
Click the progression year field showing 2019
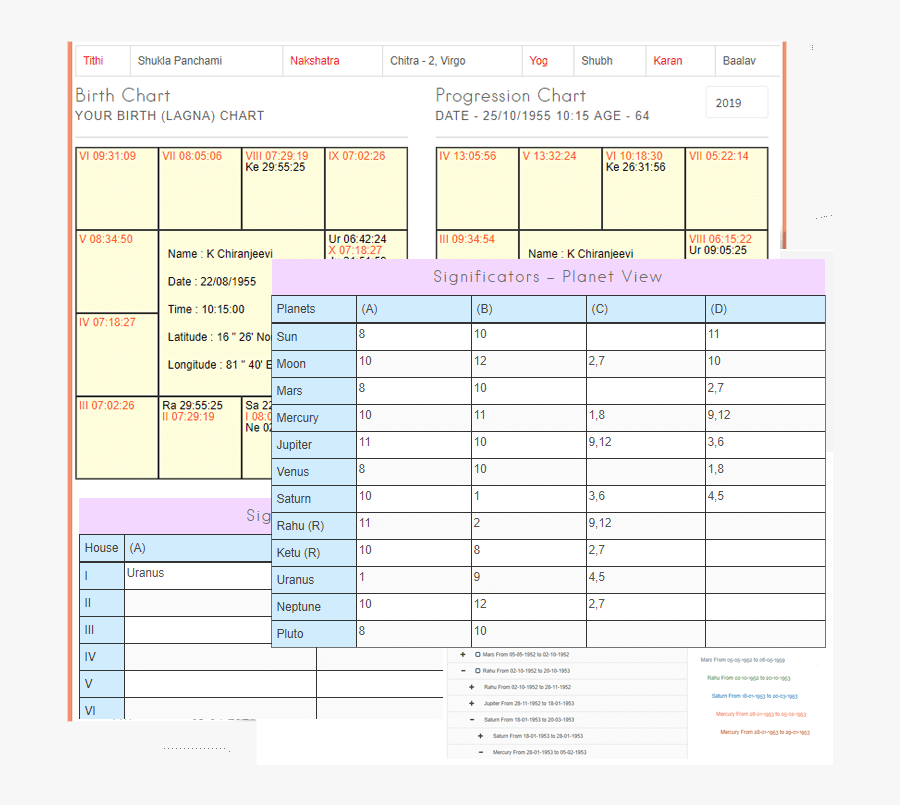tap(736, 103)
